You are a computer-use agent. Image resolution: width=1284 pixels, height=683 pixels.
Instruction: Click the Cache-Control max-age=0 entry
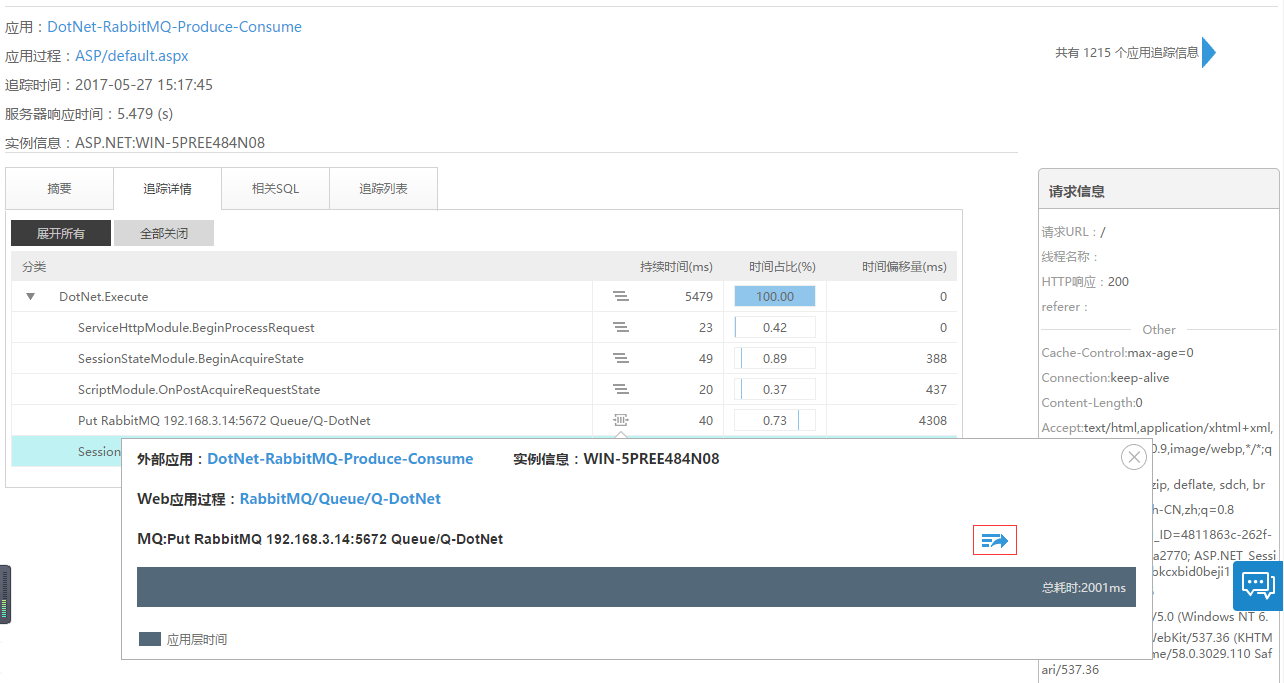(x=1117, y=353)
